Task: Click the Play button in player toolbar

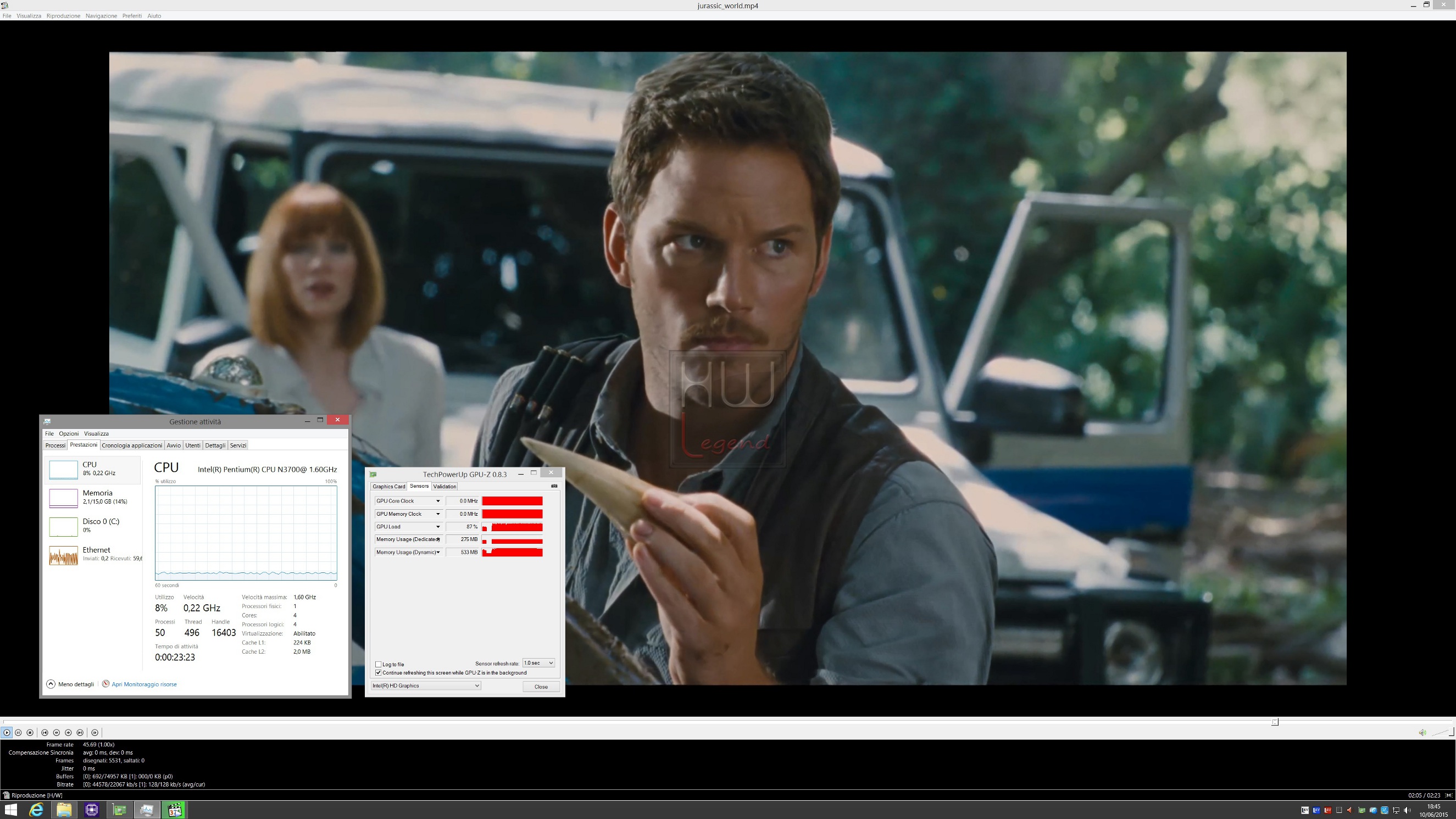Action: (x=7, y=733)
